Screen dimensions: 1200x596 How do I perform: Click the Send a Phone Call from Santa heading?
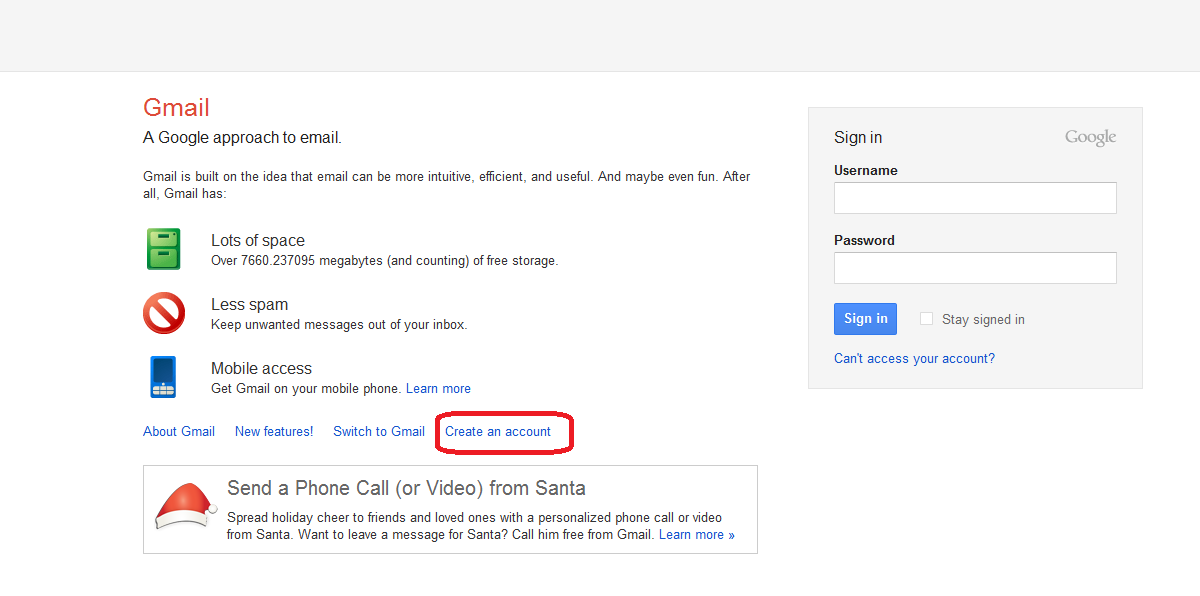click(406, 489)
